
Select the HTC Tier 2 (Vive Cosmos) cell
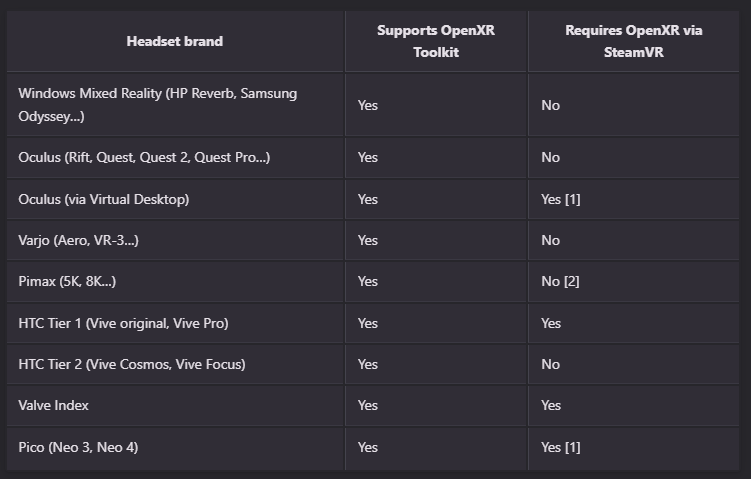pos(131,364)
